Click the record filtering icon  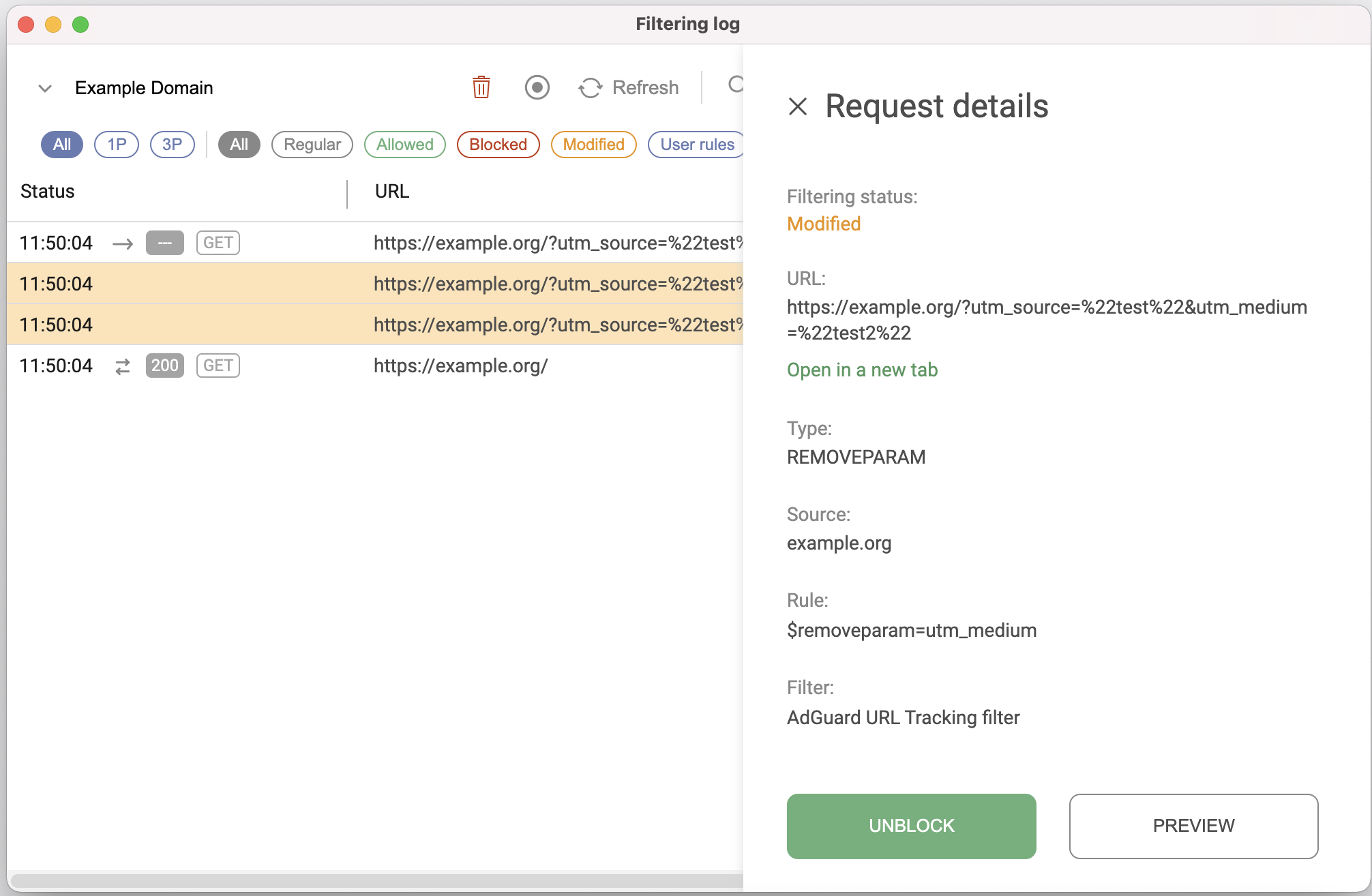[537, 87]
